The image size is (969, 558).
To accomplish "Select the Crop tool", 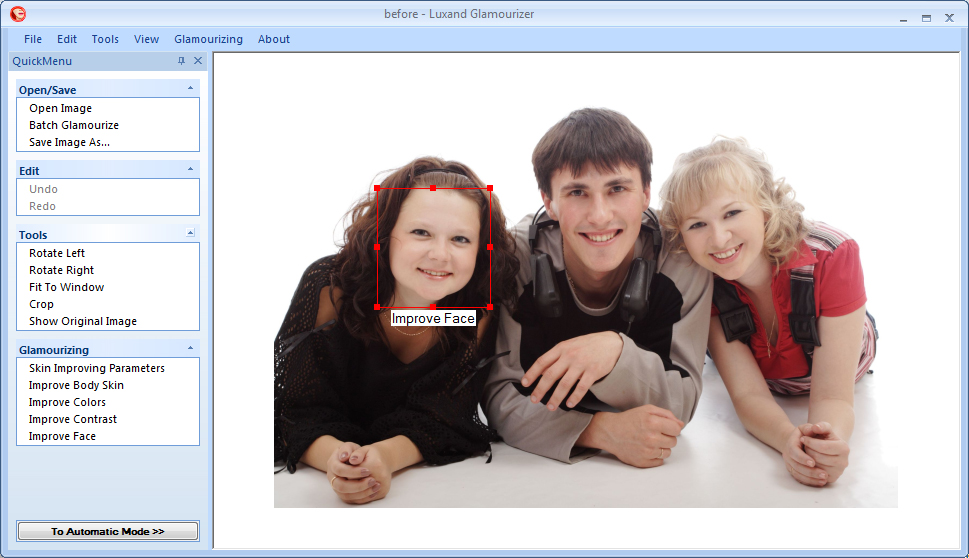I will [41, 304].
